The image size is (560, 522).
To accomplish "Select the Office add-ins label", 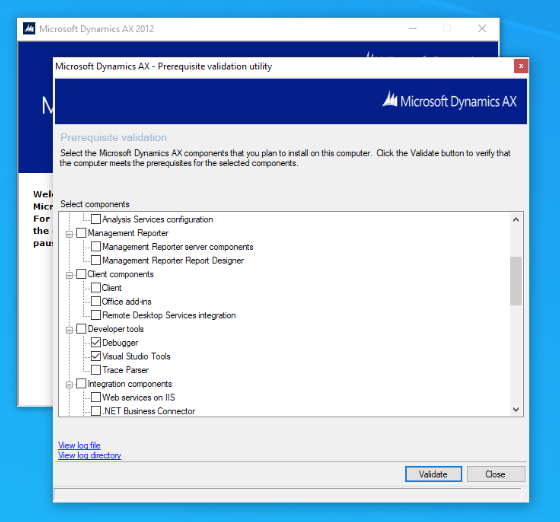I will click(x=126, y=301).
